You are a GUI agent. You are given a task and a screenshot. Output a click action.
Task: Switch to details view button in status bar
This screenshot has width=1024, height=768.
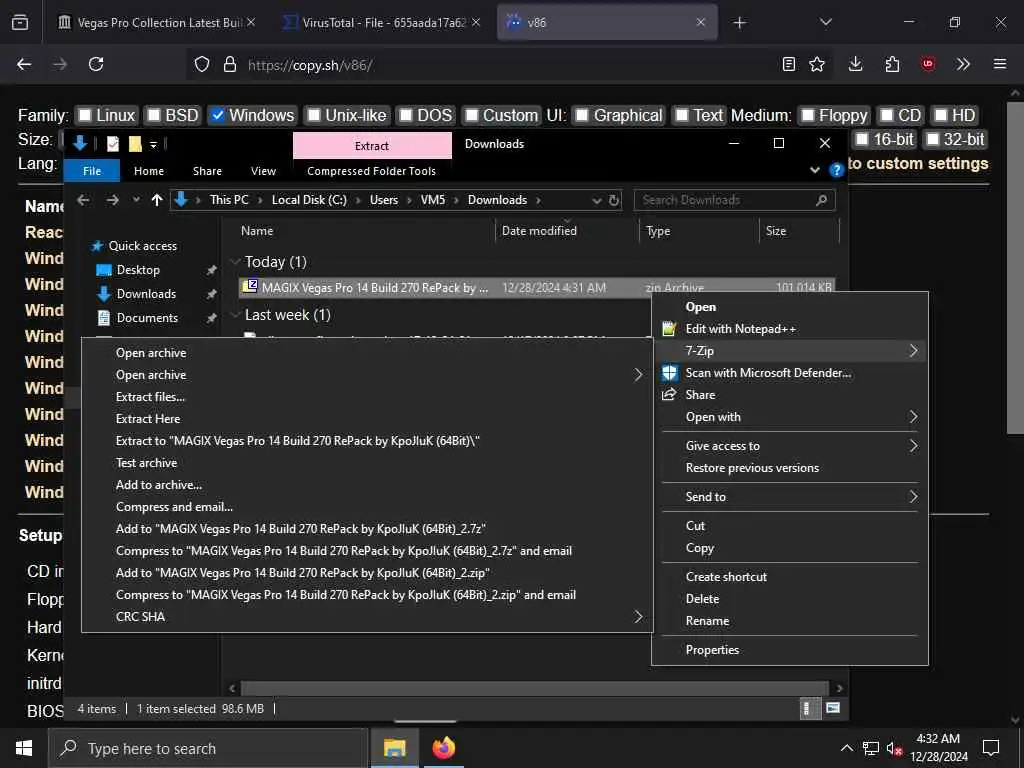[x=808, y=708]
